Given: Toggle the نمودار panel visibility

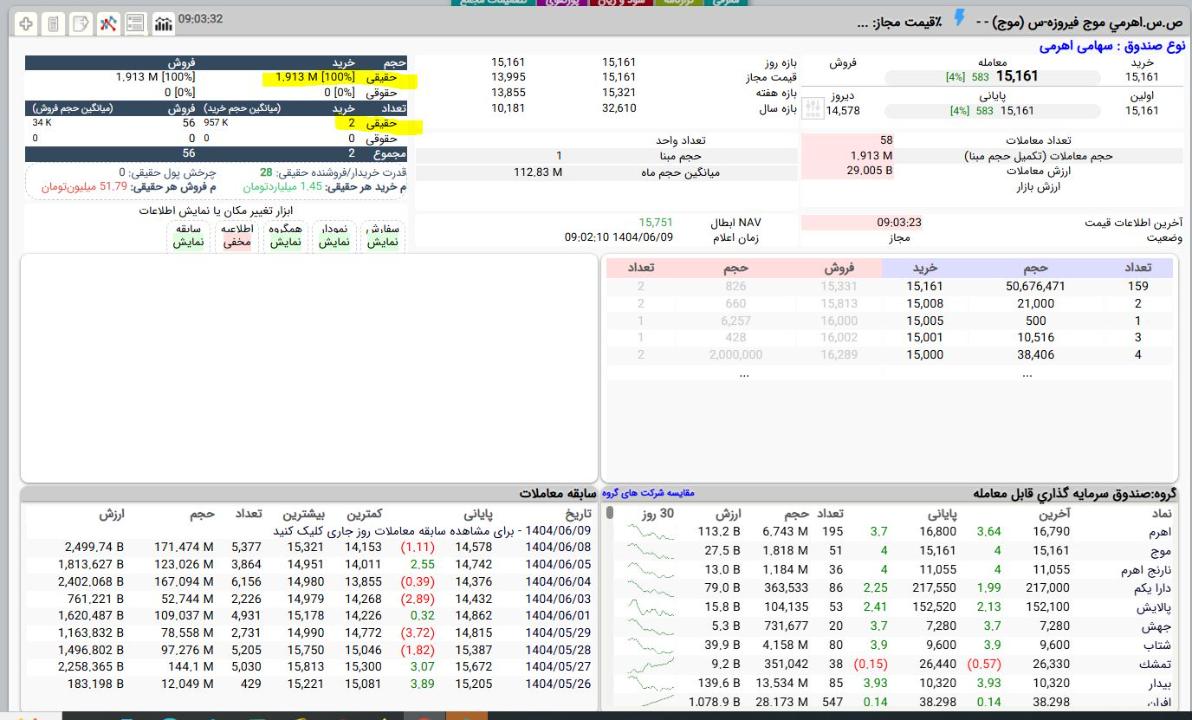Looking at the screenshot, I should [x=335, y=235].
